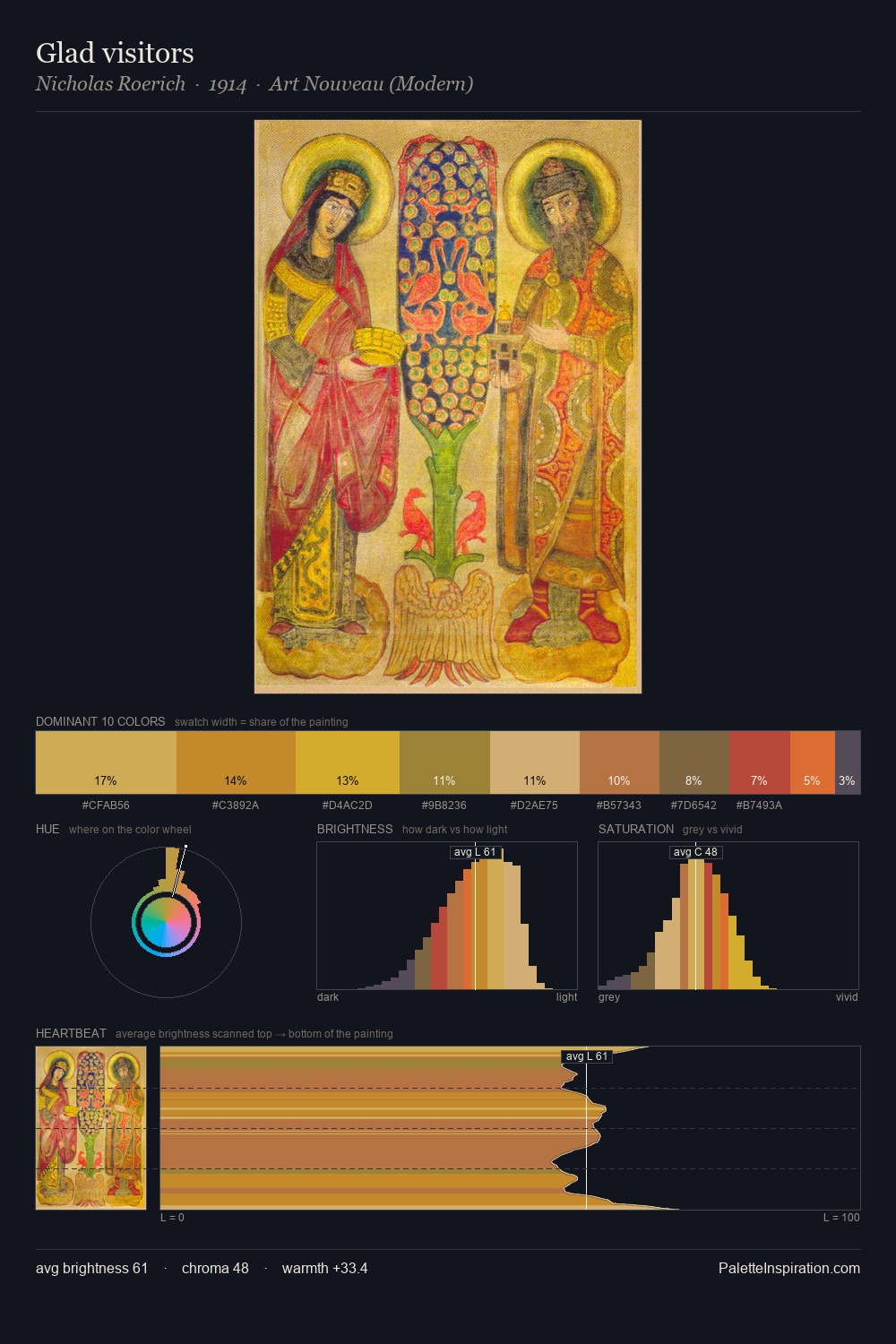The height and width of the screenshot is (1344, 896).
Task: Click the hex label #C3892A
Action: coord(236,806)
